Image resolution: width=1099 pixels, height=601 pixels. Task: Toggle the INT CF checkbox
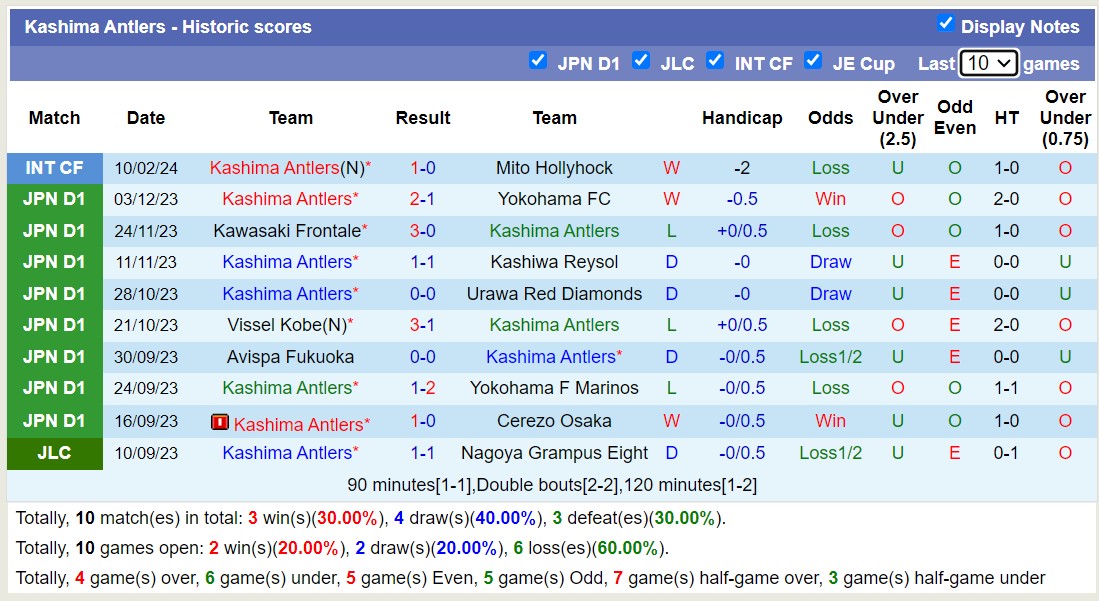(x=715, y=60)
